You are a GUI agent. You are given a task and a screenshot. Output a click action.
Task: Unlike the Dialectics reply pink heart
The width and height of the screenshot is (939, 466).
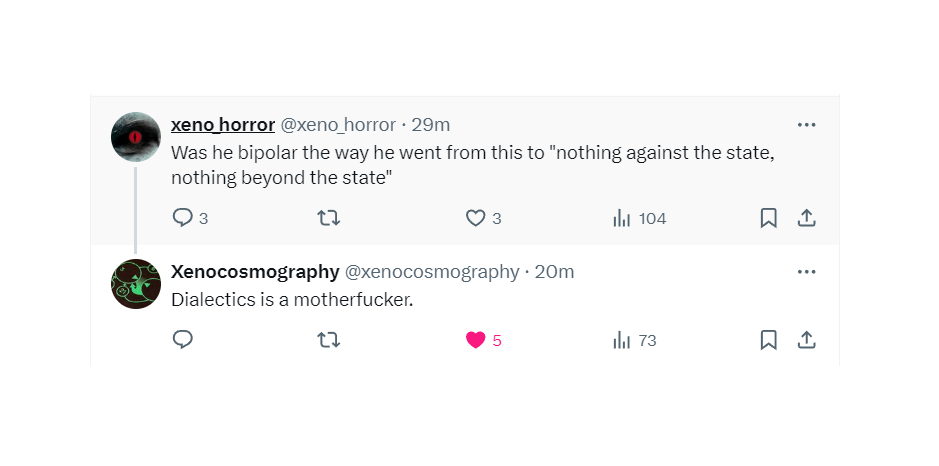coord(476,340)
